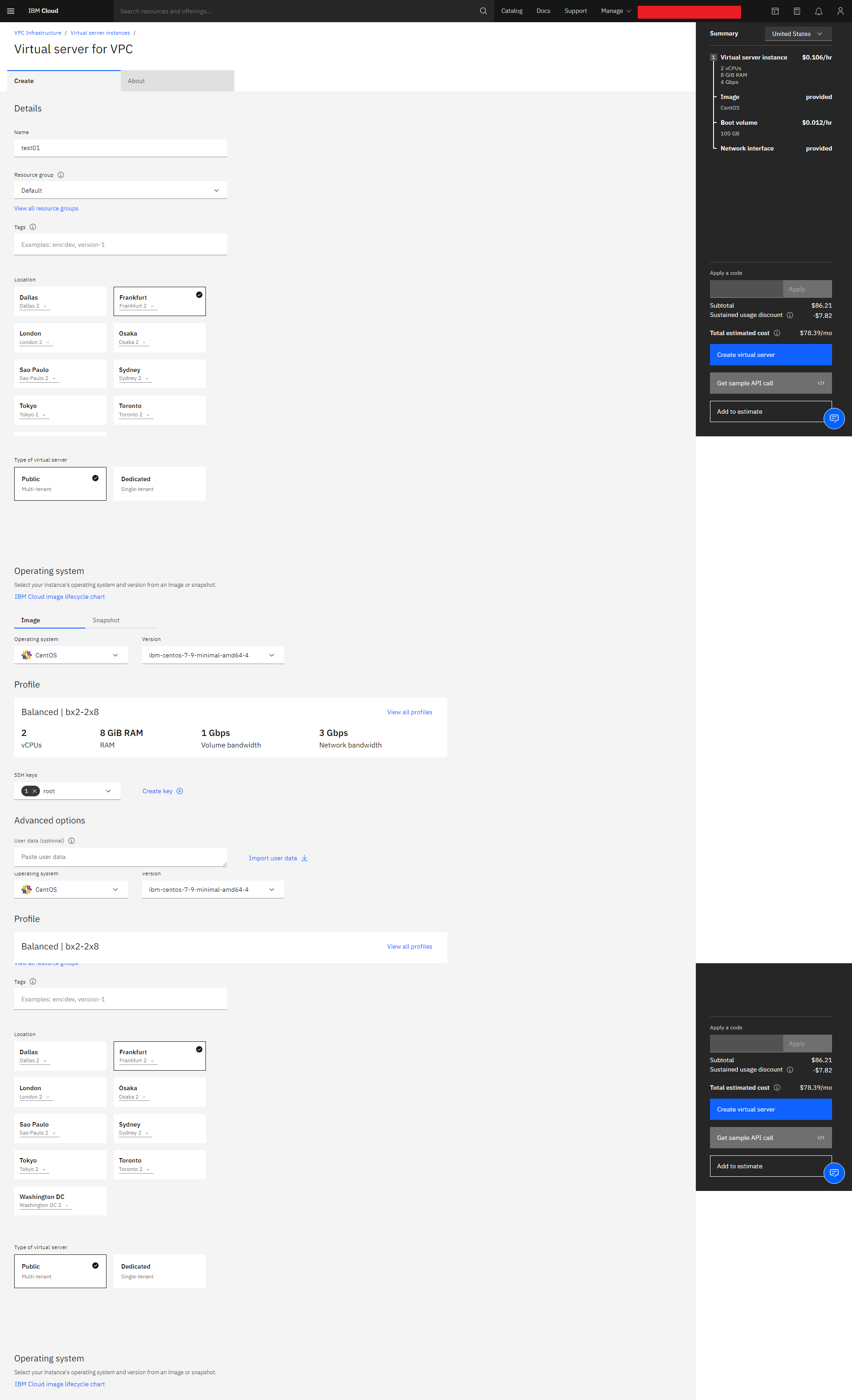Click View all profiles in card showing 2 vCPUs
This screenshot has height=1400, width=852.
coord(410,712)
